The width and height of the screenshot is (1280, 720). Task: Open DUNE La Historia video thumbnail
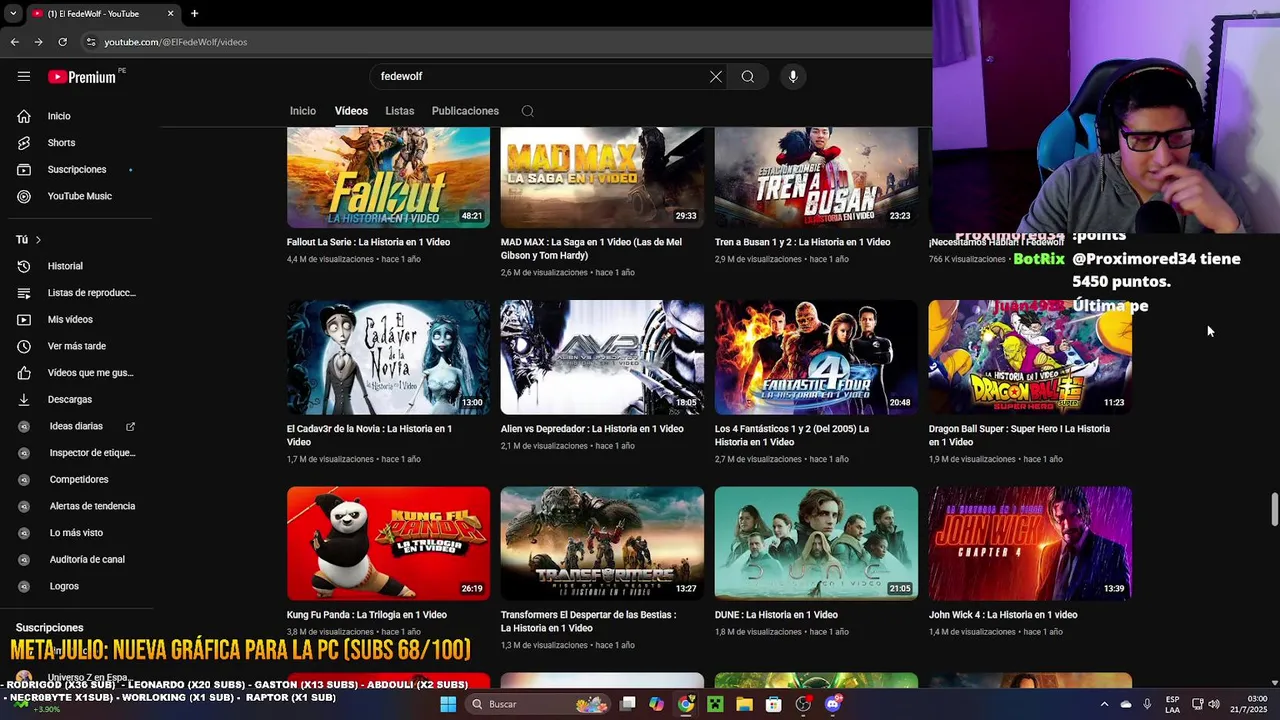click(816, 544)
